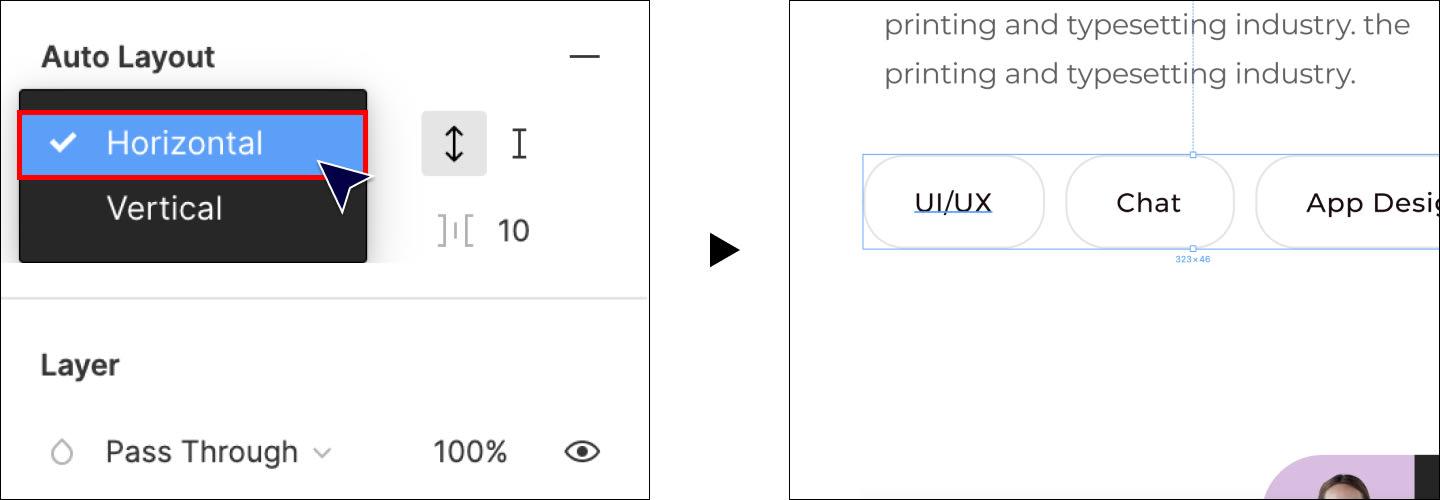
Task: Click the spacing between items icon
Action: [456, 231]
